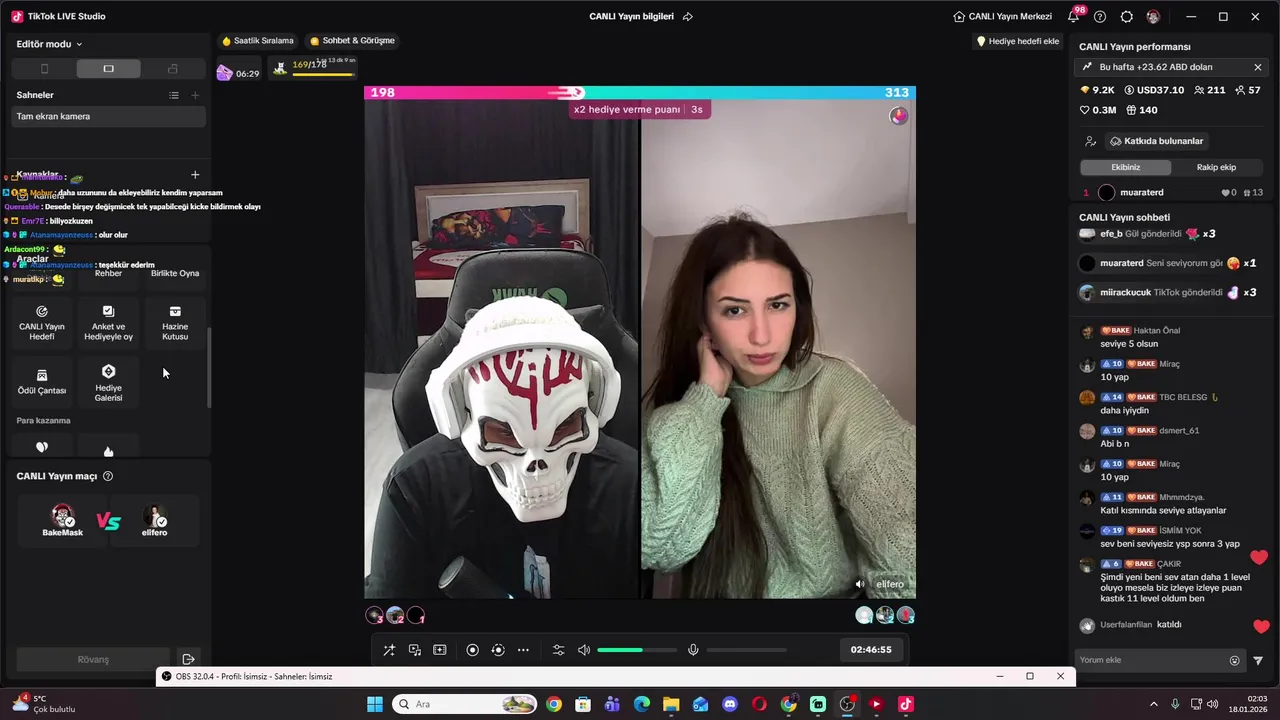Click the Rövanş button

93,659
